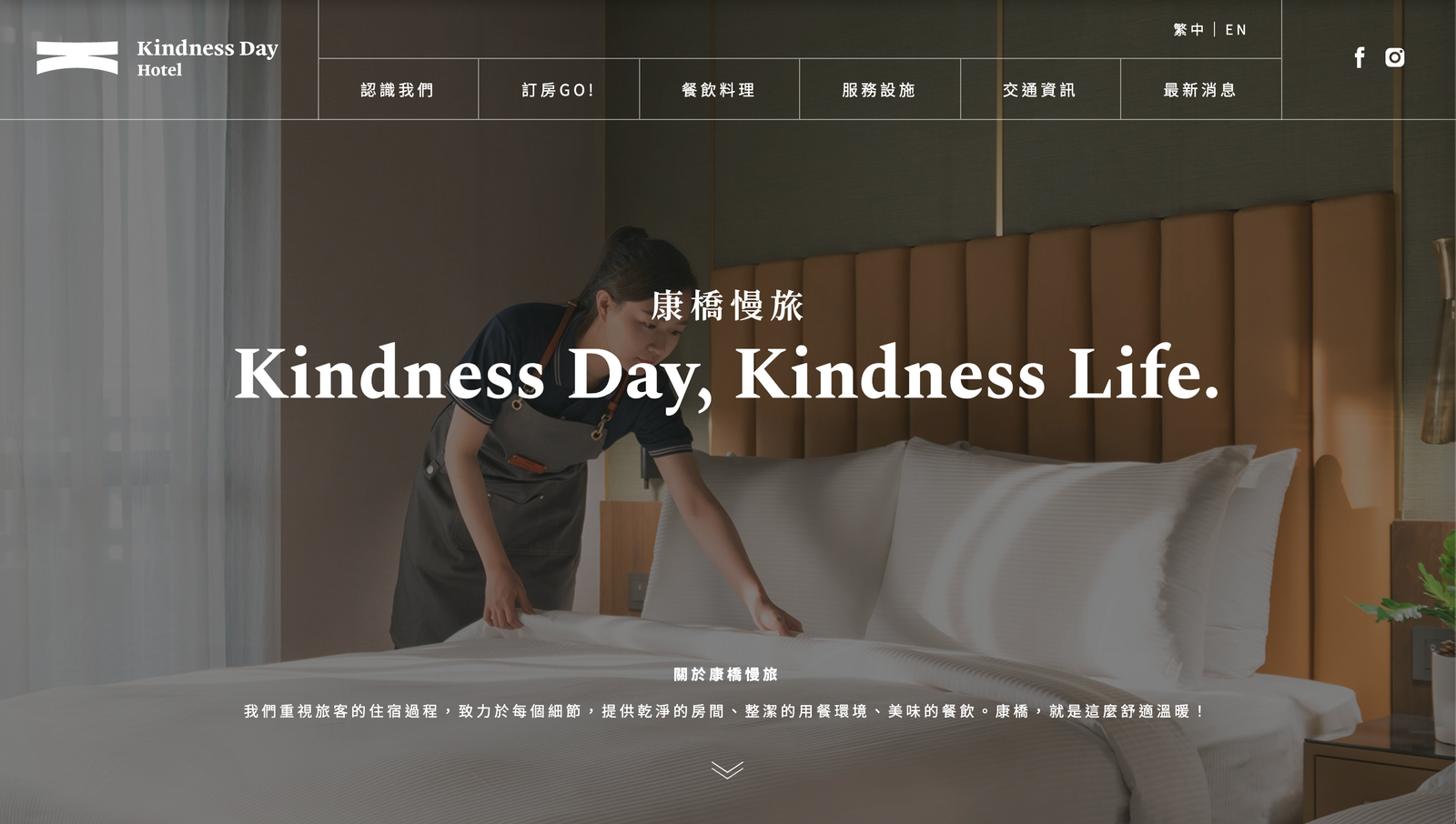
Task: Switch language to EN
Action: pos(1236,30)
